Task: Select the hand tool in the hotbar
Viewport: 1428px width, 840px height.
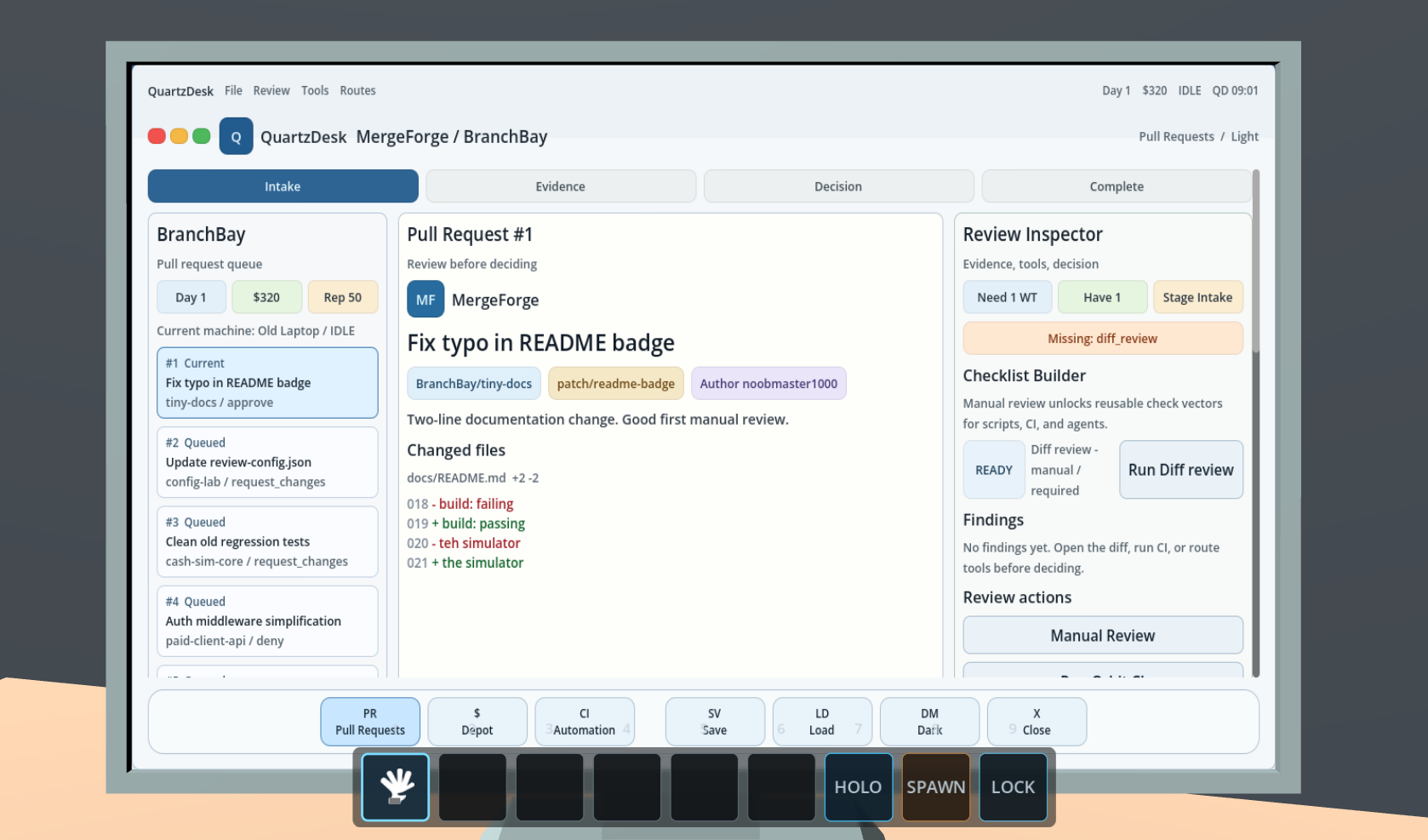Action: [396, 787]
